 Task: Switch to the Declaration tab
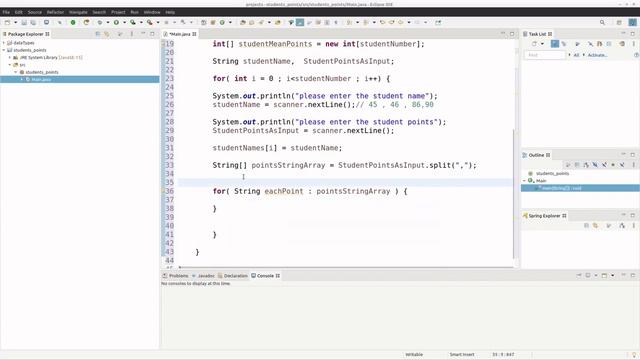233,276
